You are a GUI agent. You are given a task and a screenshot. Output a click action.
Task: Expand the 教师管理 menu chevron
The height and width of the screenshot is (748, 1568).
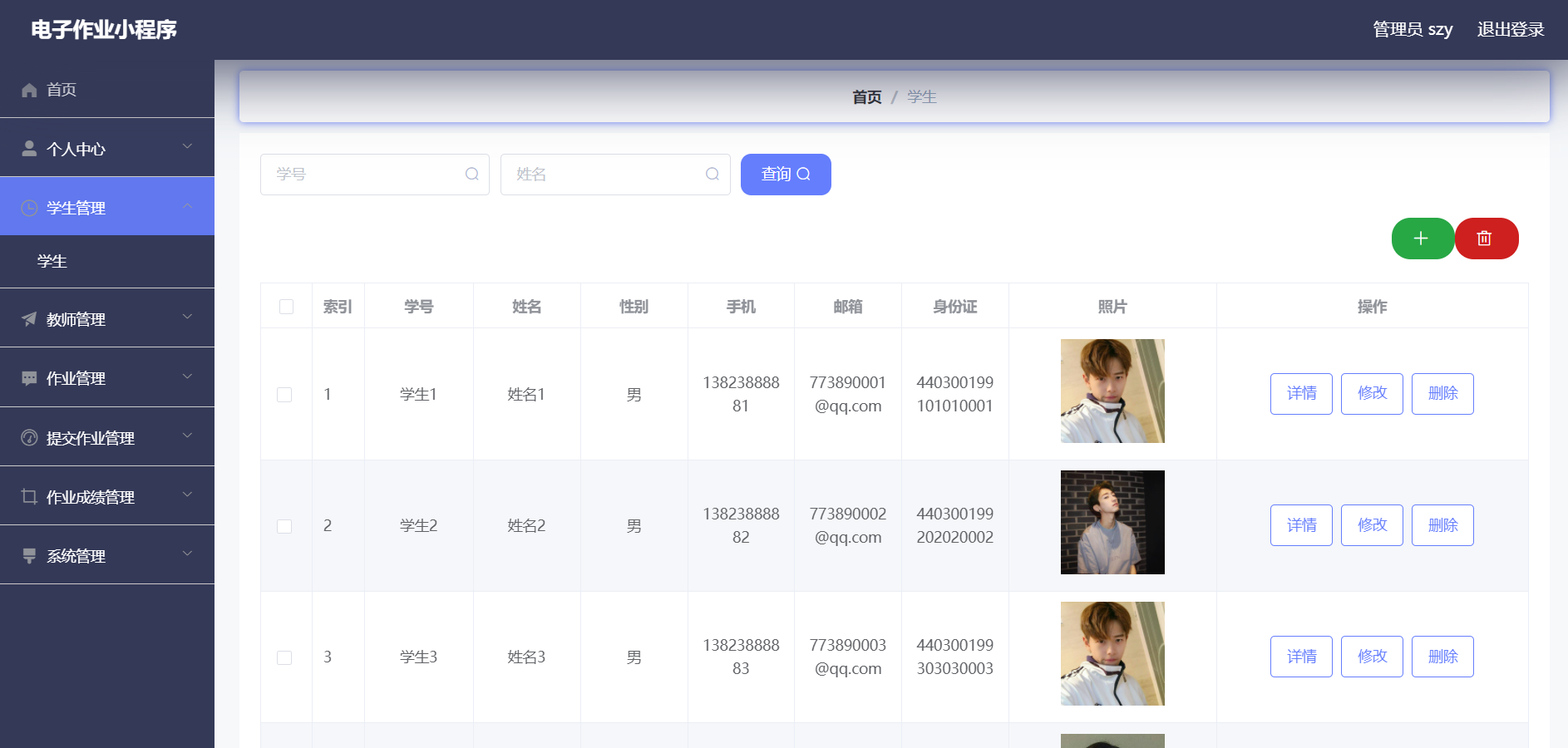click(x=187, y=317)
